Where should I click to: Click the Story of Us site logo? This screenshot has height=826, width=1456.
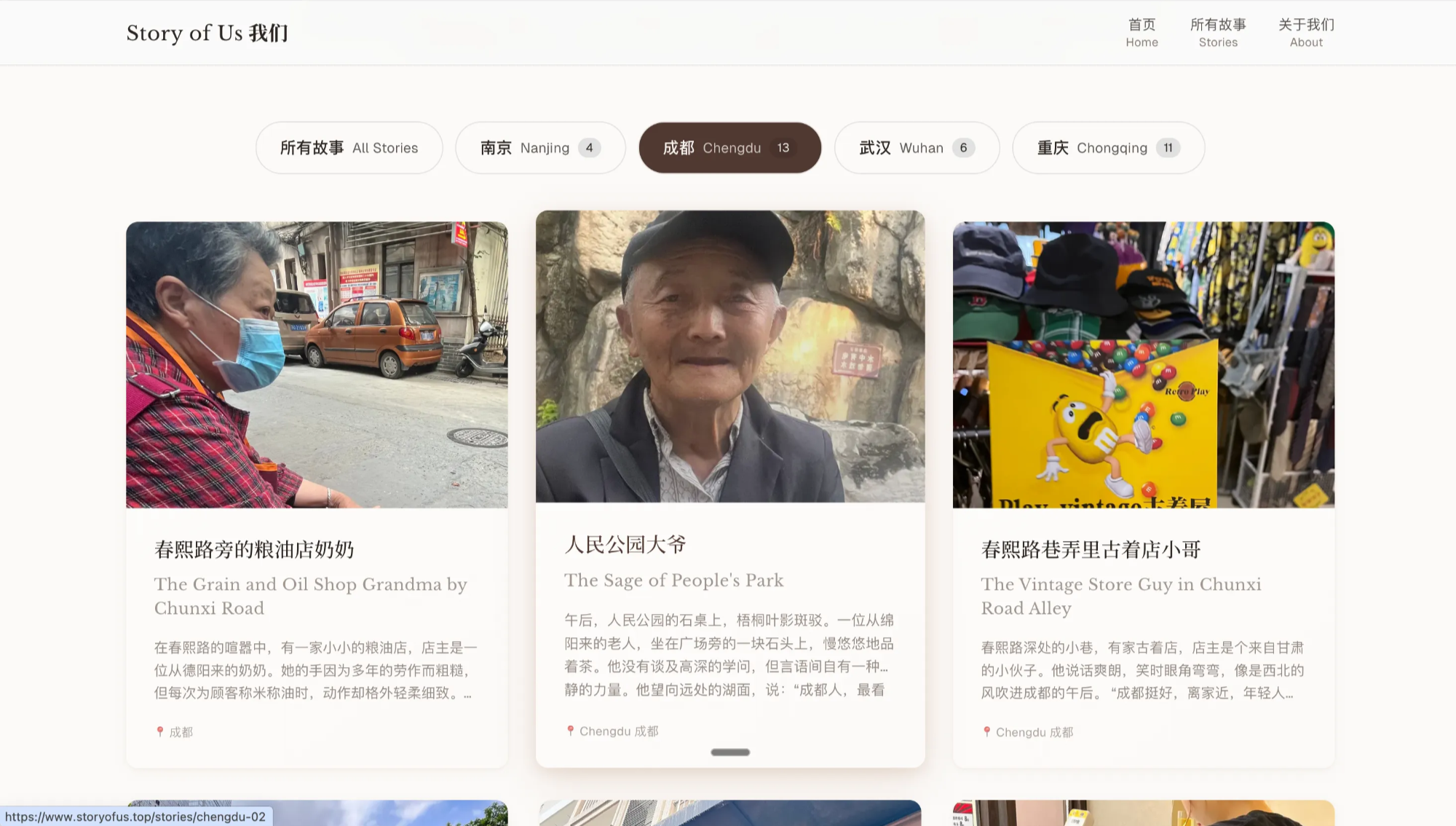click(x=207, y=34)
